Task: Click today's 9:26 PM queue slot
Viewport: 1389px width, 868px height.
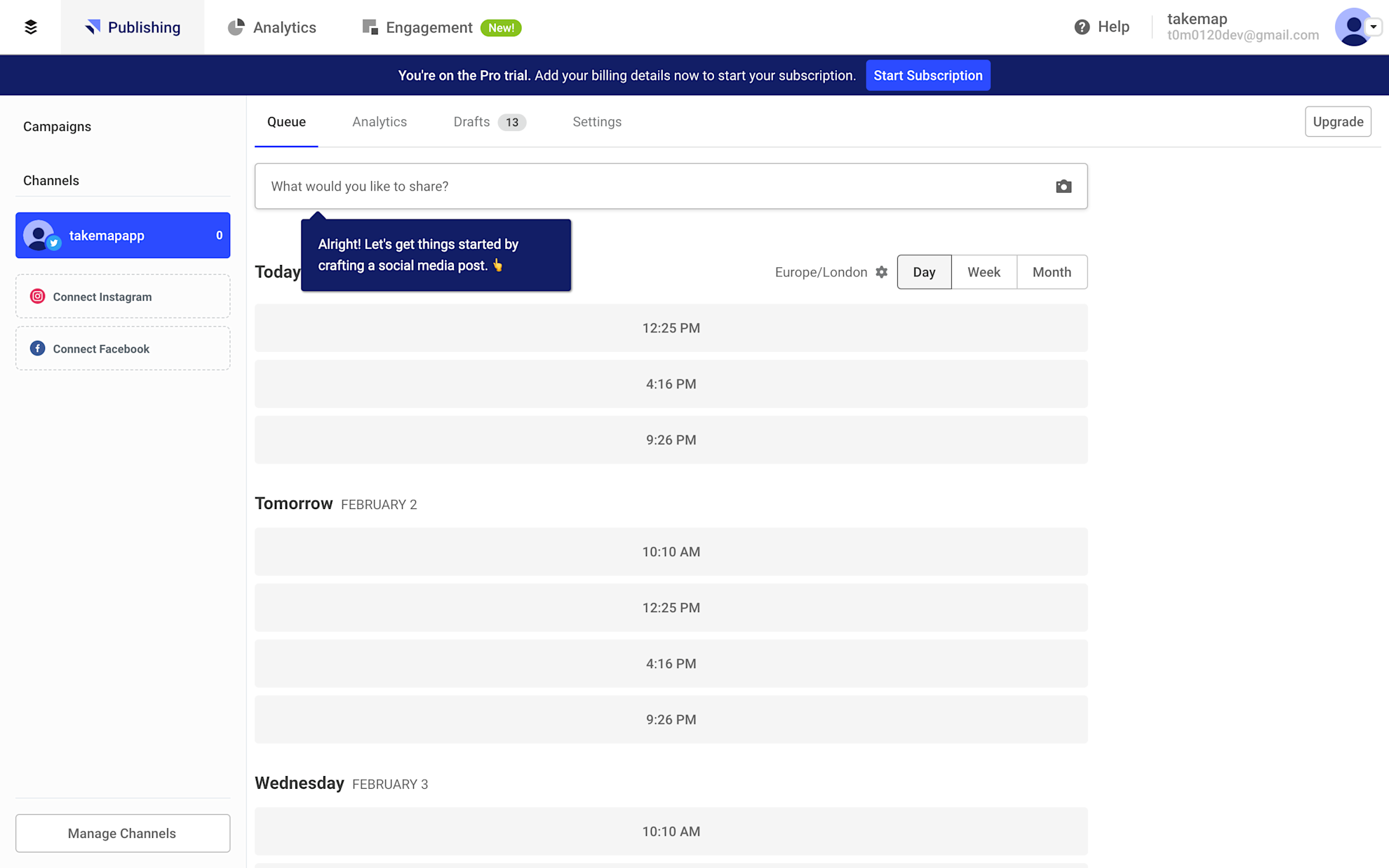Action: pyautogui.click(x=671, y=440)
